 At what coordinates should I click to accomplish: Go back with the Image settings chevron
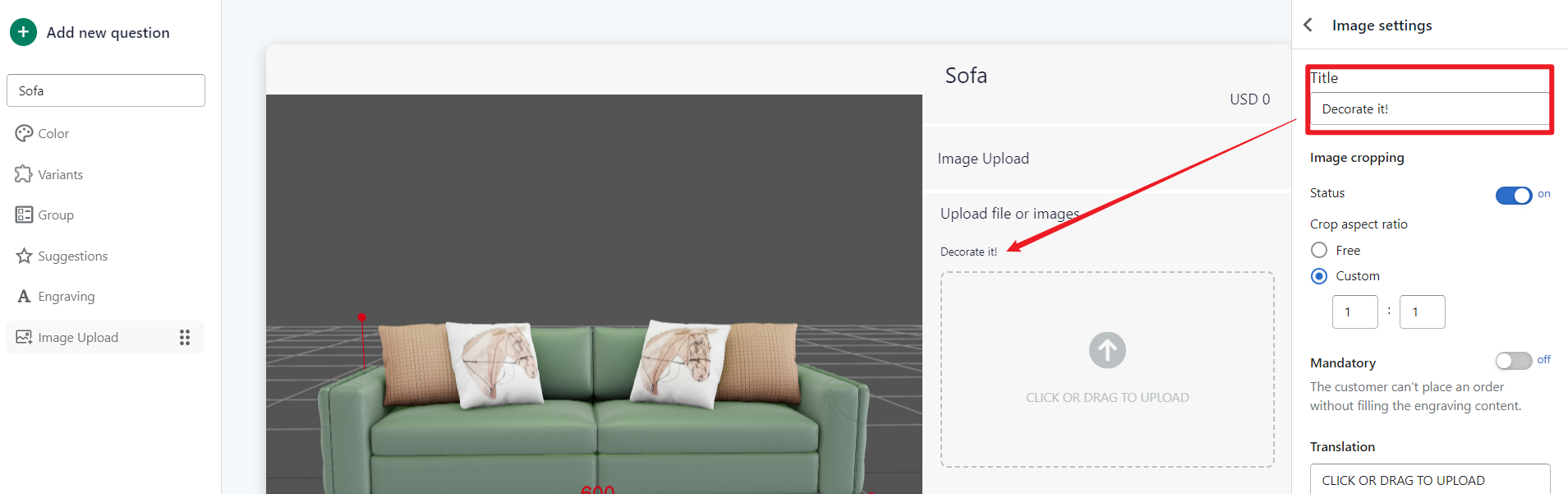1308,25
